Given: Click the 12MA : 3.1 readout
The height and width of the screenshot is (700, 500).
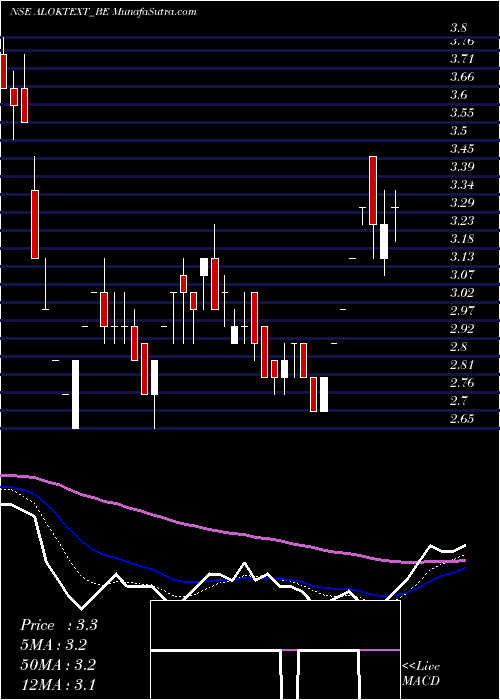Looking at the screenshot, I should (58, 684).
